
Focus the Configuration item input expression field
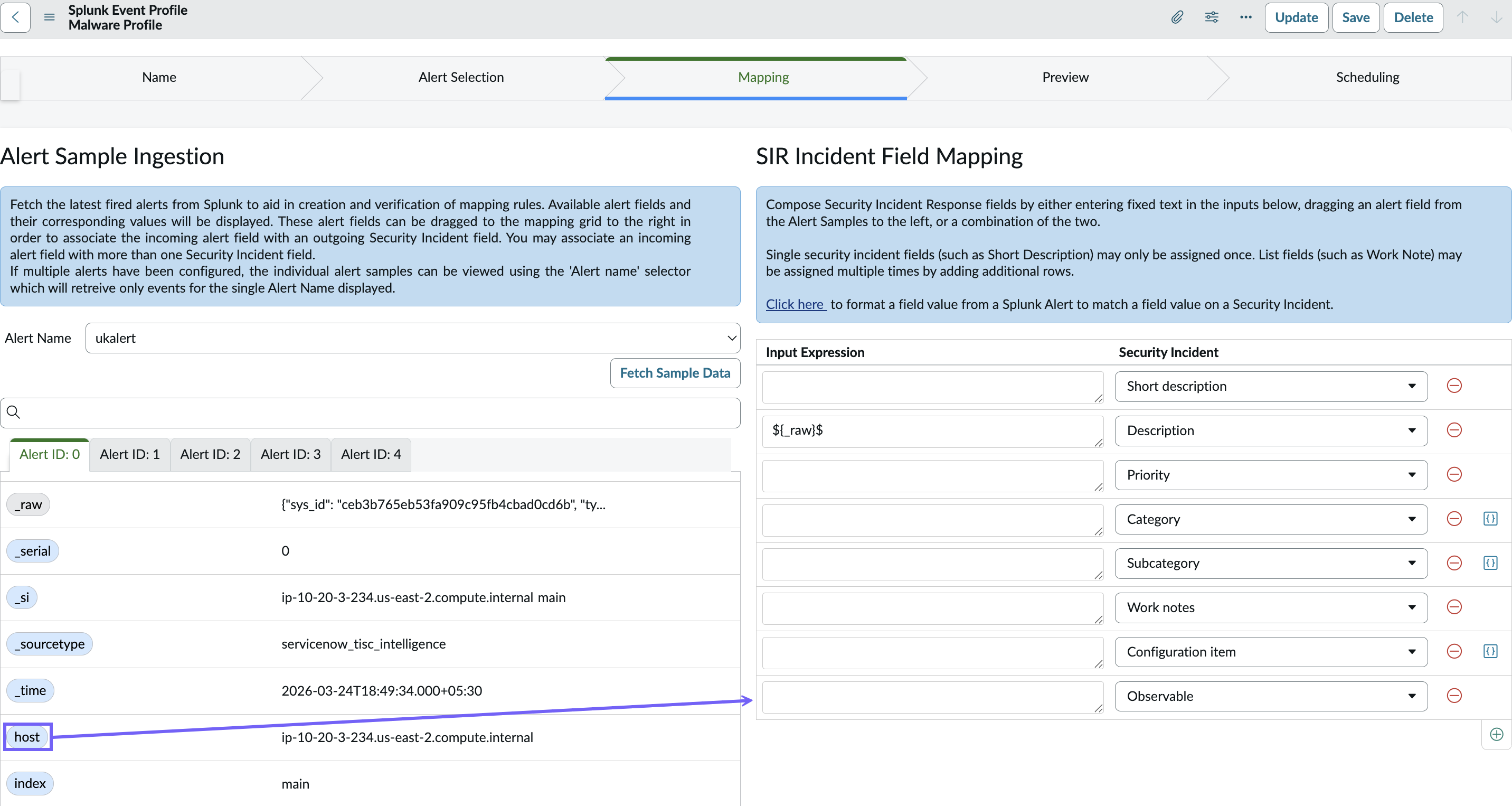[x=933, y=653]
